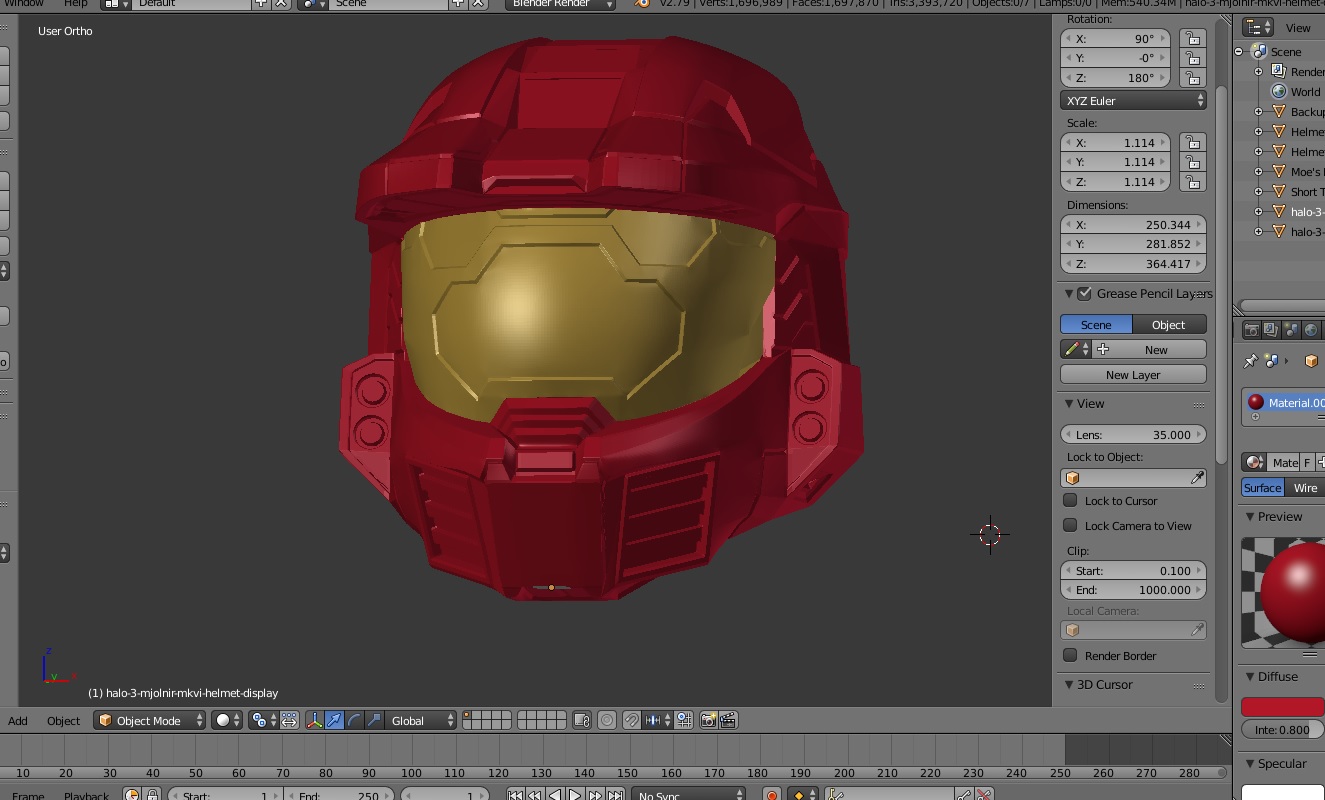Collapse the Scene tree in the outliner
This screenshot has height=800, width=1325.
pyautogui.click(x=1239, y=52)
